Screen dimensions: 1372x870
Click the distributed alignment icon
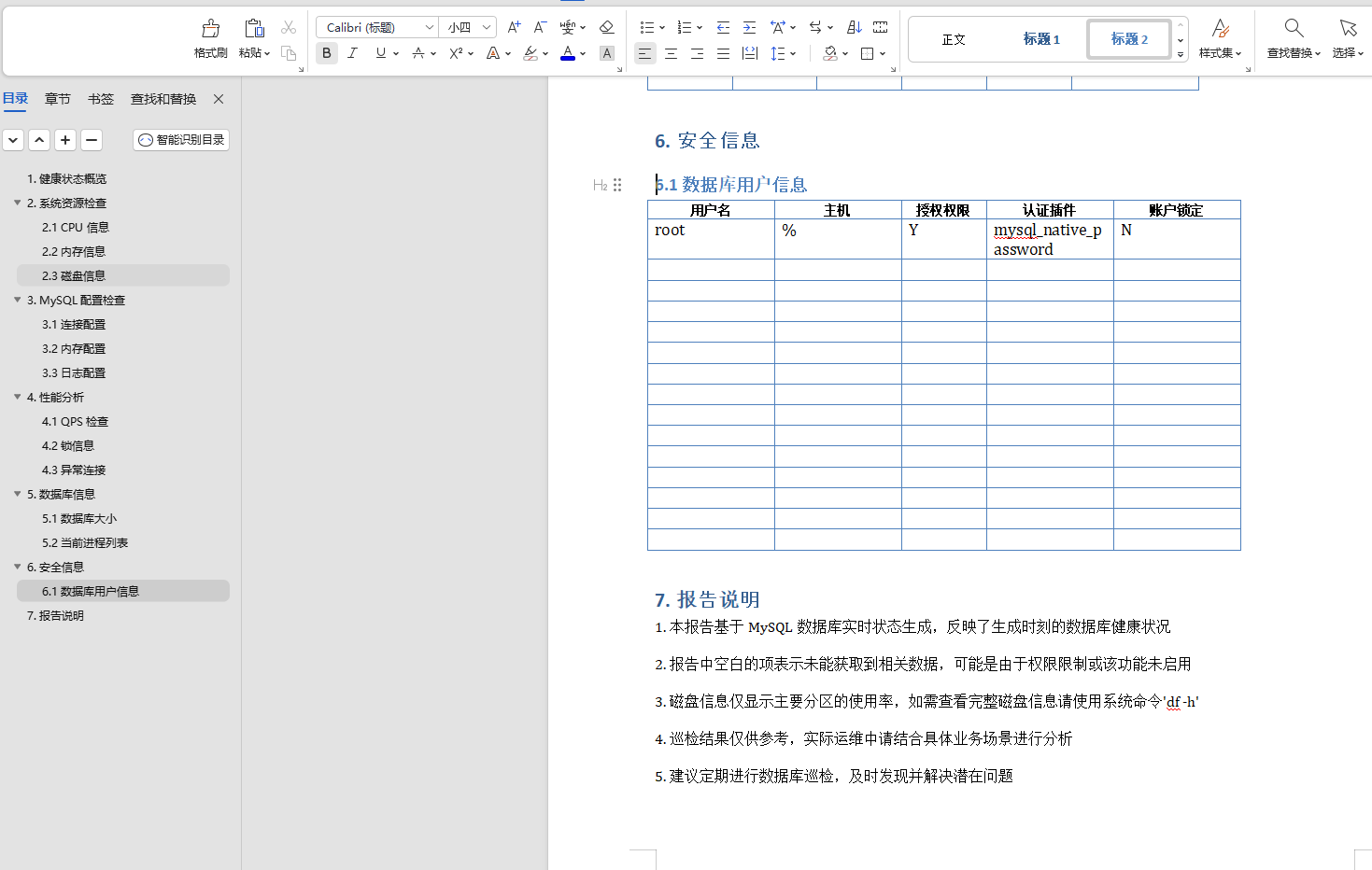click(x=749, y=53)
